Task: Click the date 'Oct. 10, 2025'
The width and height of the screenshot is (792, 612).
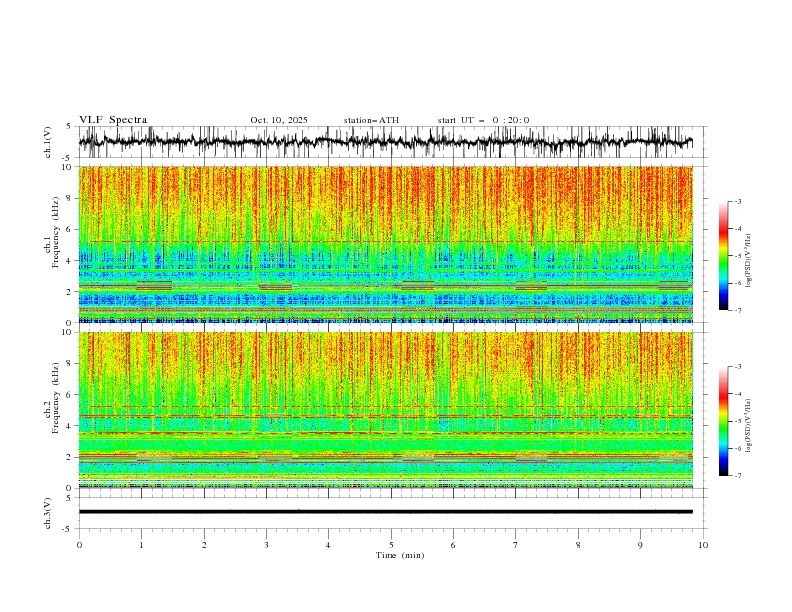Action: pyautogui.click(x=279, y=120)
